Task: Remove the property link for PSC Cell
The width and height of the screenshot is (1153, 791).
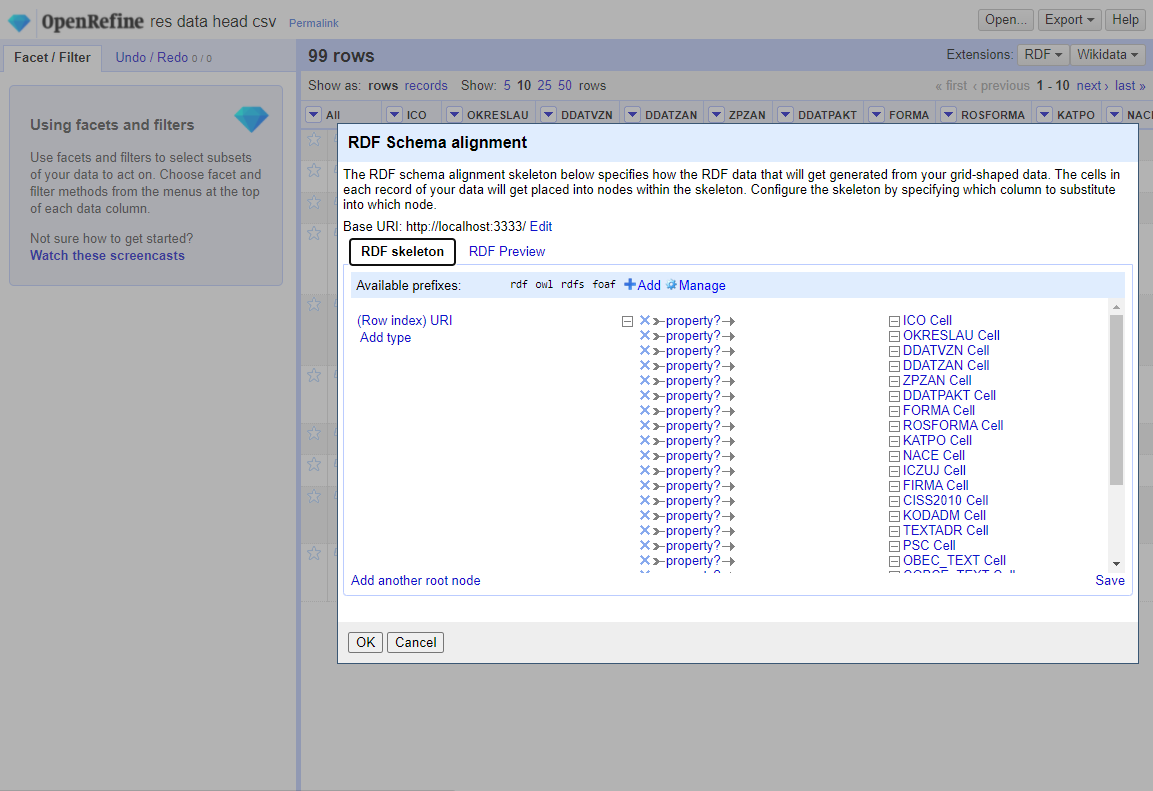Action: click(x=645, y=545)
